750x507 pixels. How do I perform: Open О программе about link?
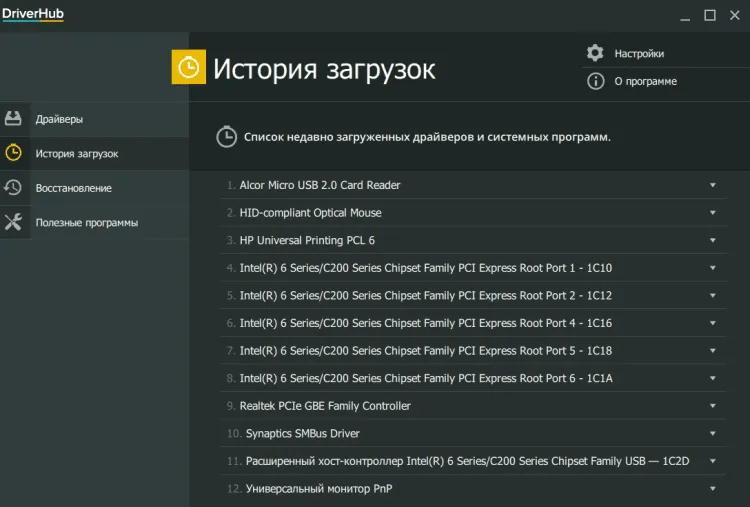point(645,81)
